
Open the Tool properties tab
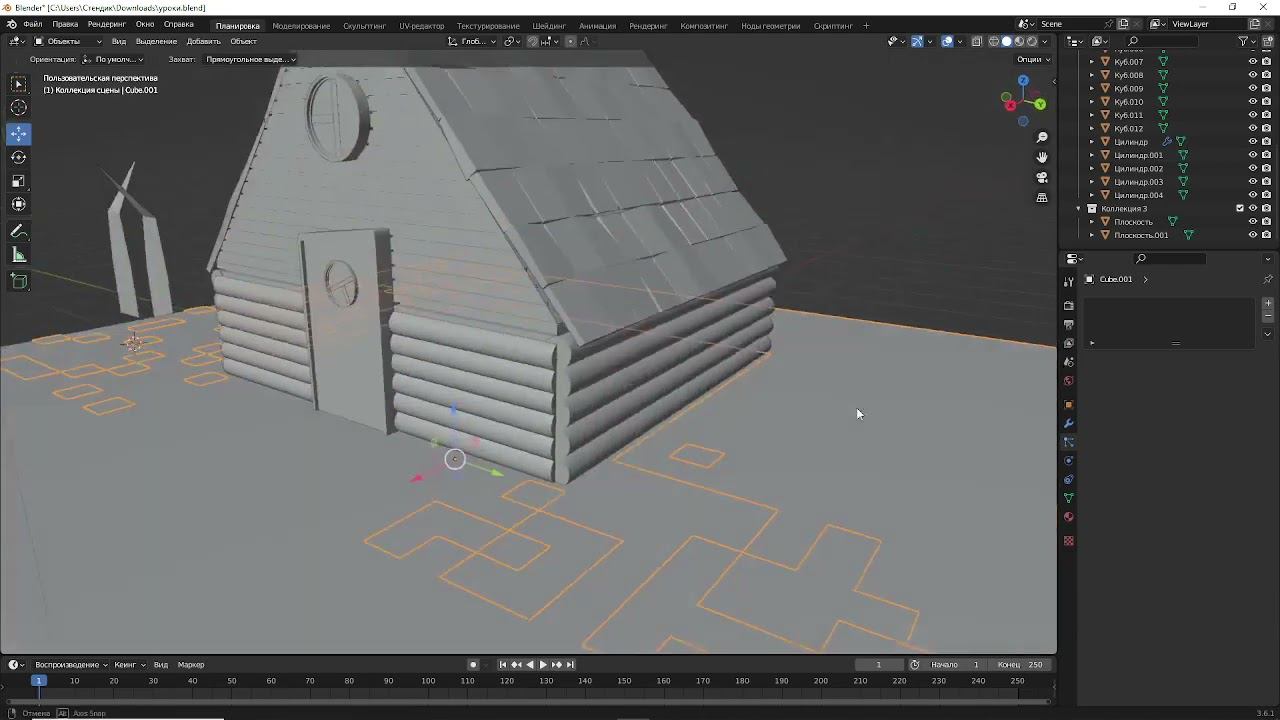(x=1069, y=282)
